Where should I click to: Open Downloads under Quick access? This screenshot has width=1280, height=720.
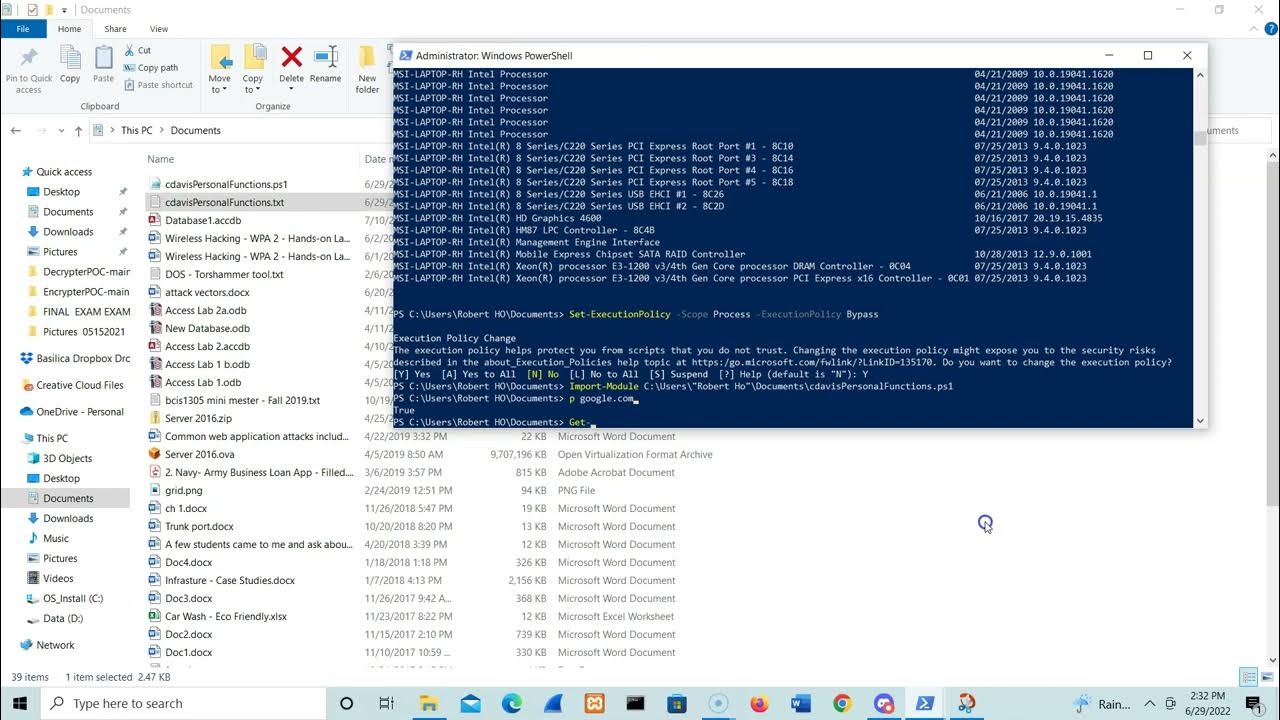click(x=68, y=232)
